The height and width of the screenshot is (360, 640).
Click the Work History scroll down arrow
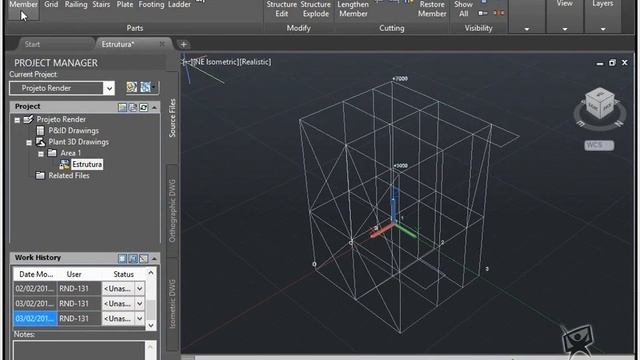point(151,325)
